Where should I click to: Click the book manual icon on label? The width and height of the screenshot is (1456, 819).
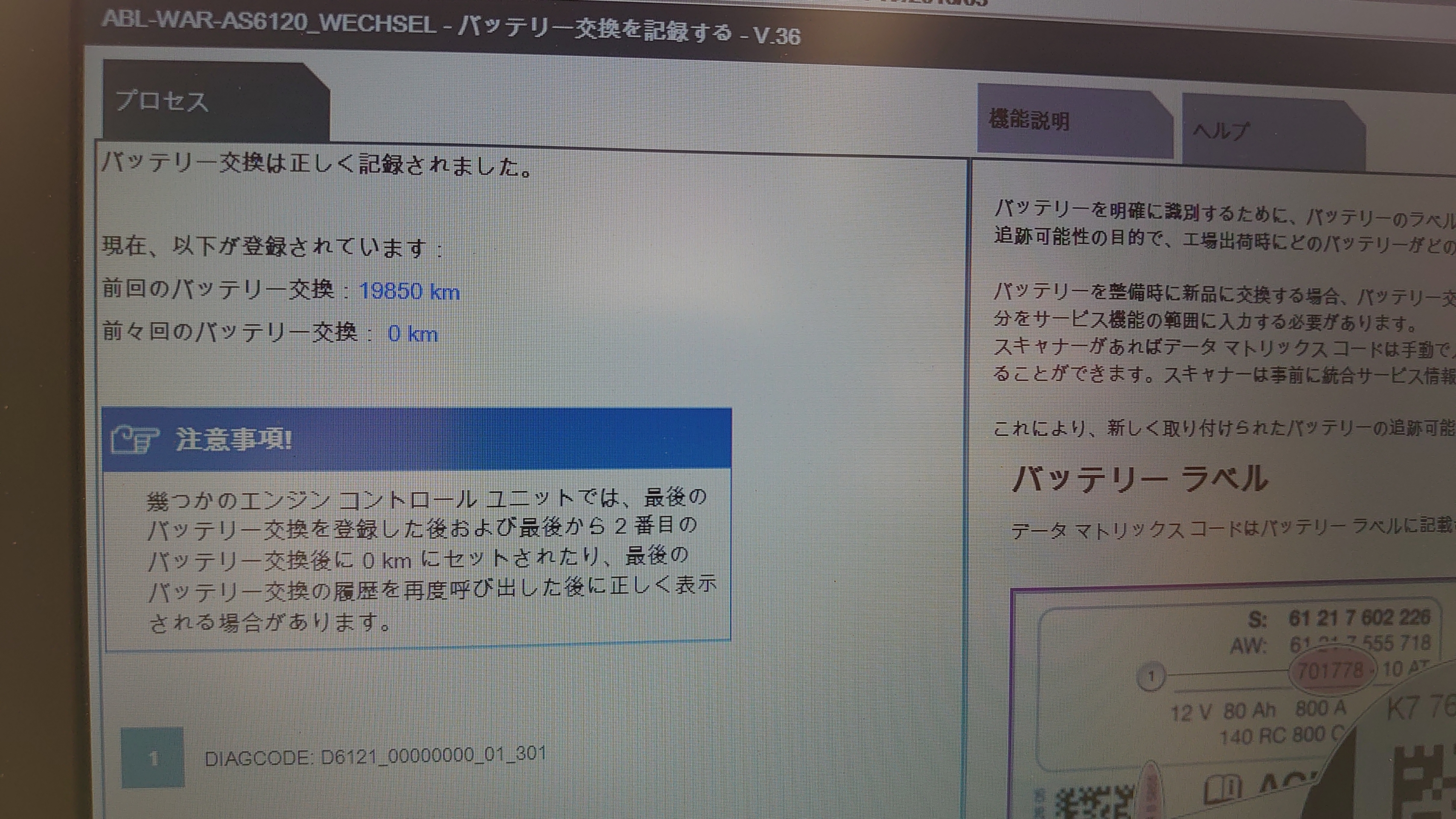tap(1223, 788)
